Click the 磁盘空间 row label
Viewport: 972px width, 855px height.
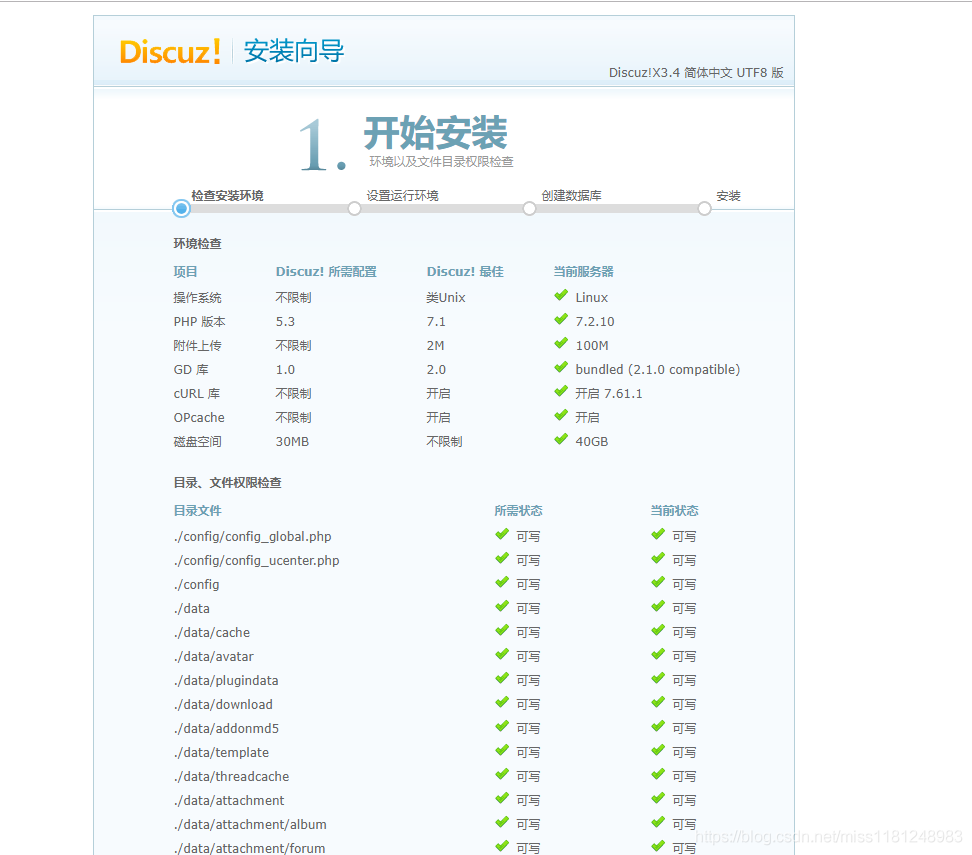click(197, 441)
